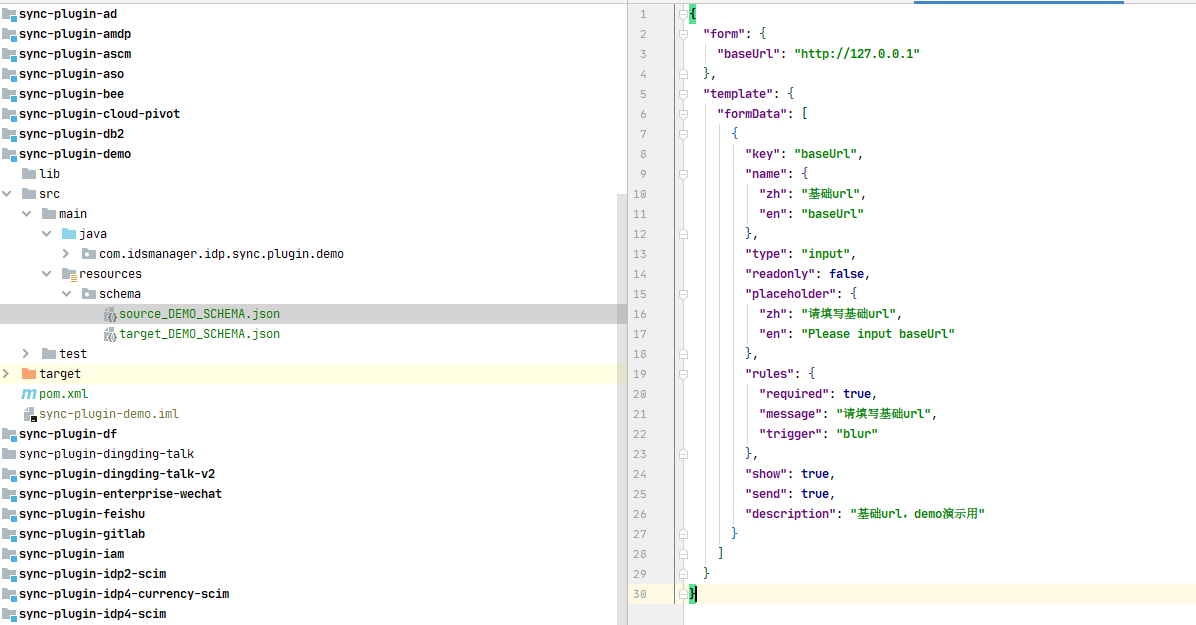1196x625 pixels.
Task: Toggle code folding for the "template" block
Action: tap(684, 94)
